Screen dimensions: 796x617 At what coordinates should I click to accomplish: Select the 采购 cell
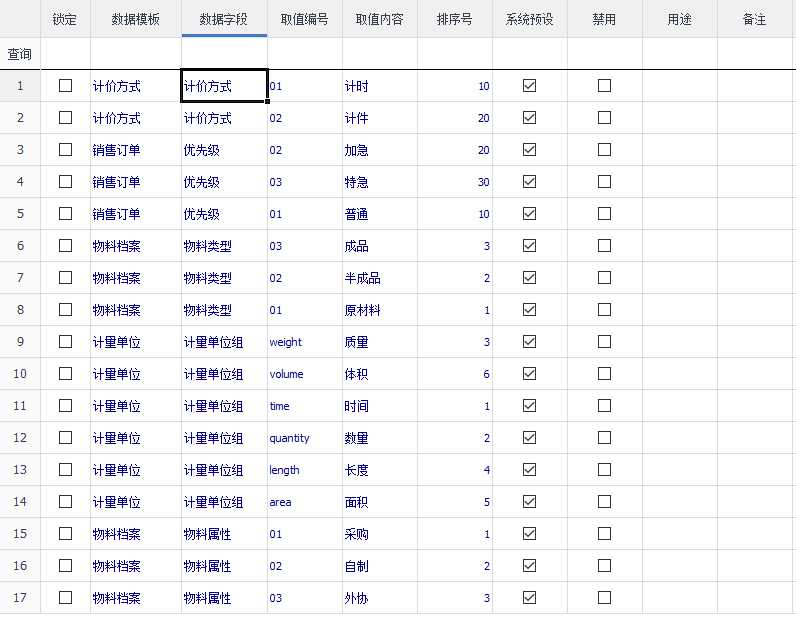(380, 533)
